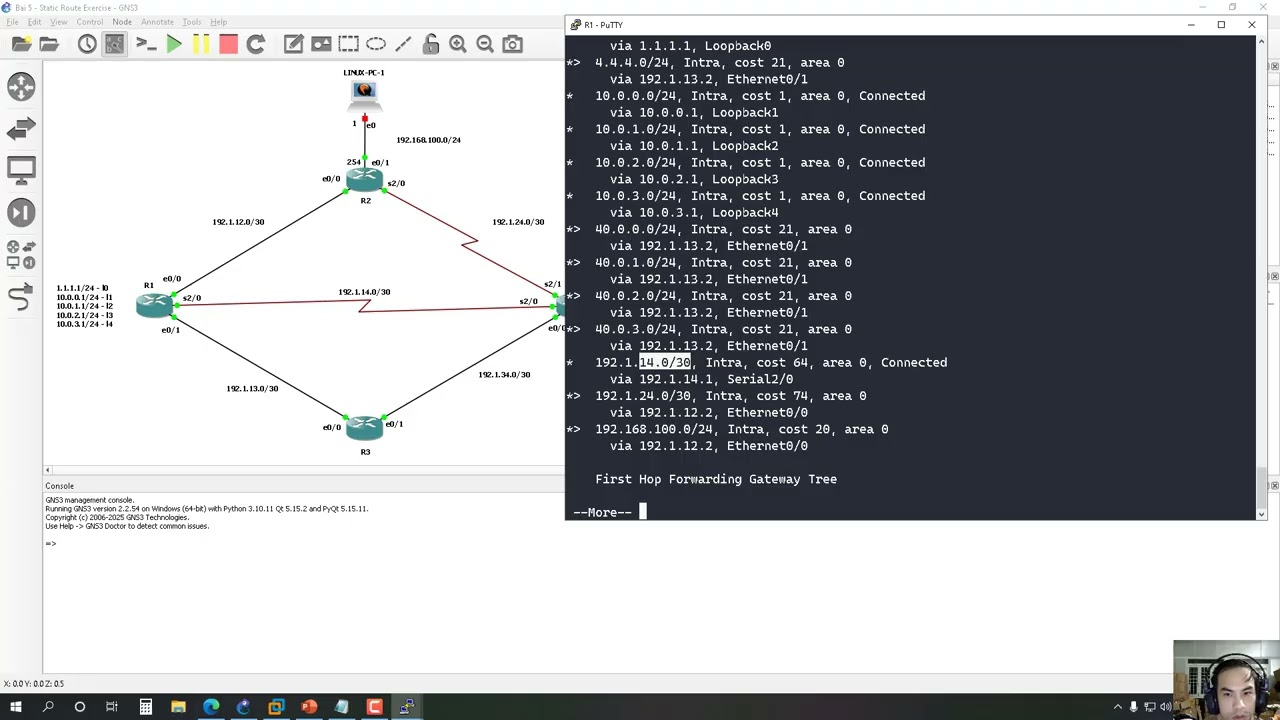Switch to GNS3 in the taskbar

click(243, 707)
